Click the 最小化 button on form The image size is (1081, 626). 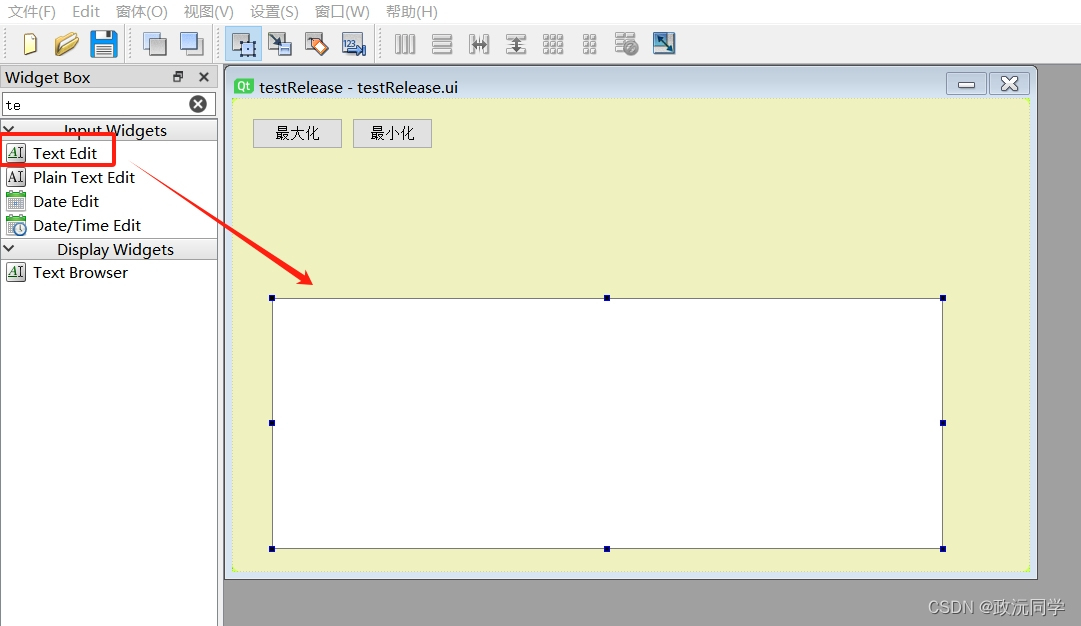coord(392,133)
